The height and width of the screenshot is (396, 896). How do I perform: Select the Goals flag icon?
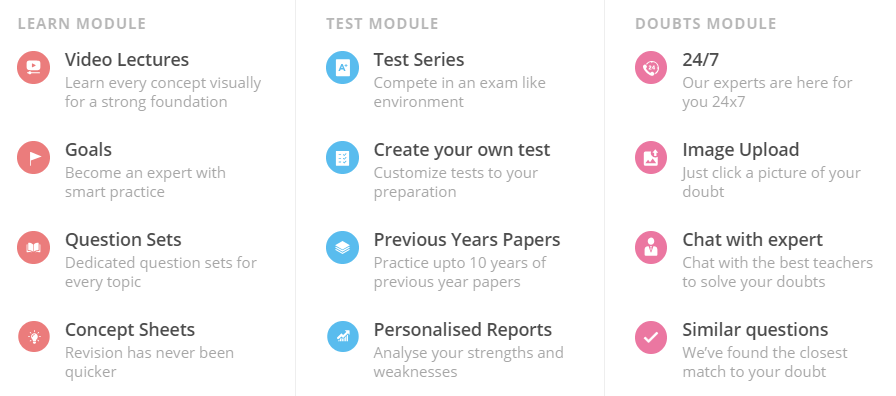(x=34, y=157)
